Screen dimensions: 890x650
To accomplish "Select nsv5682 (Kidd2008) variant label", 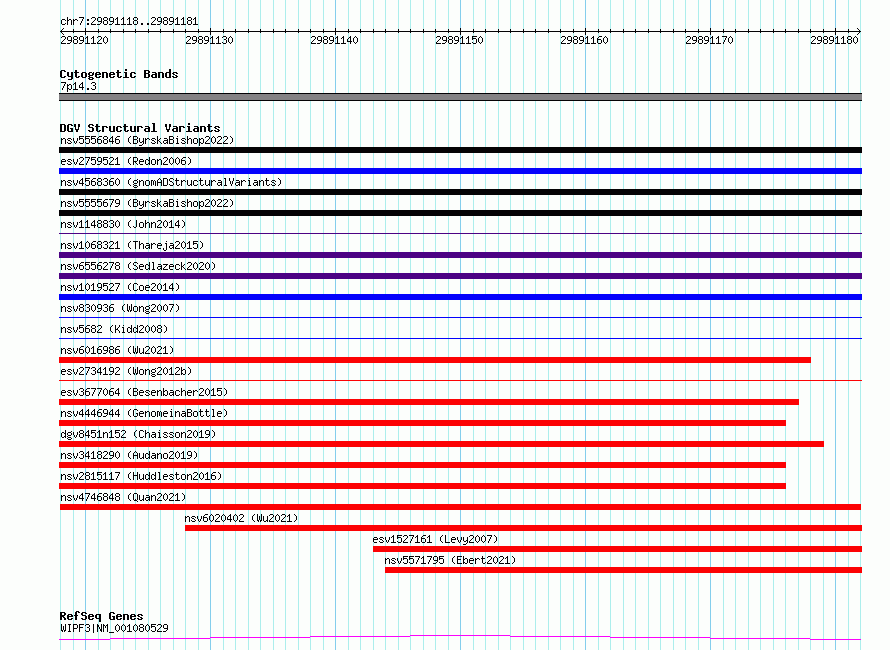I will (x=114, y=329).
